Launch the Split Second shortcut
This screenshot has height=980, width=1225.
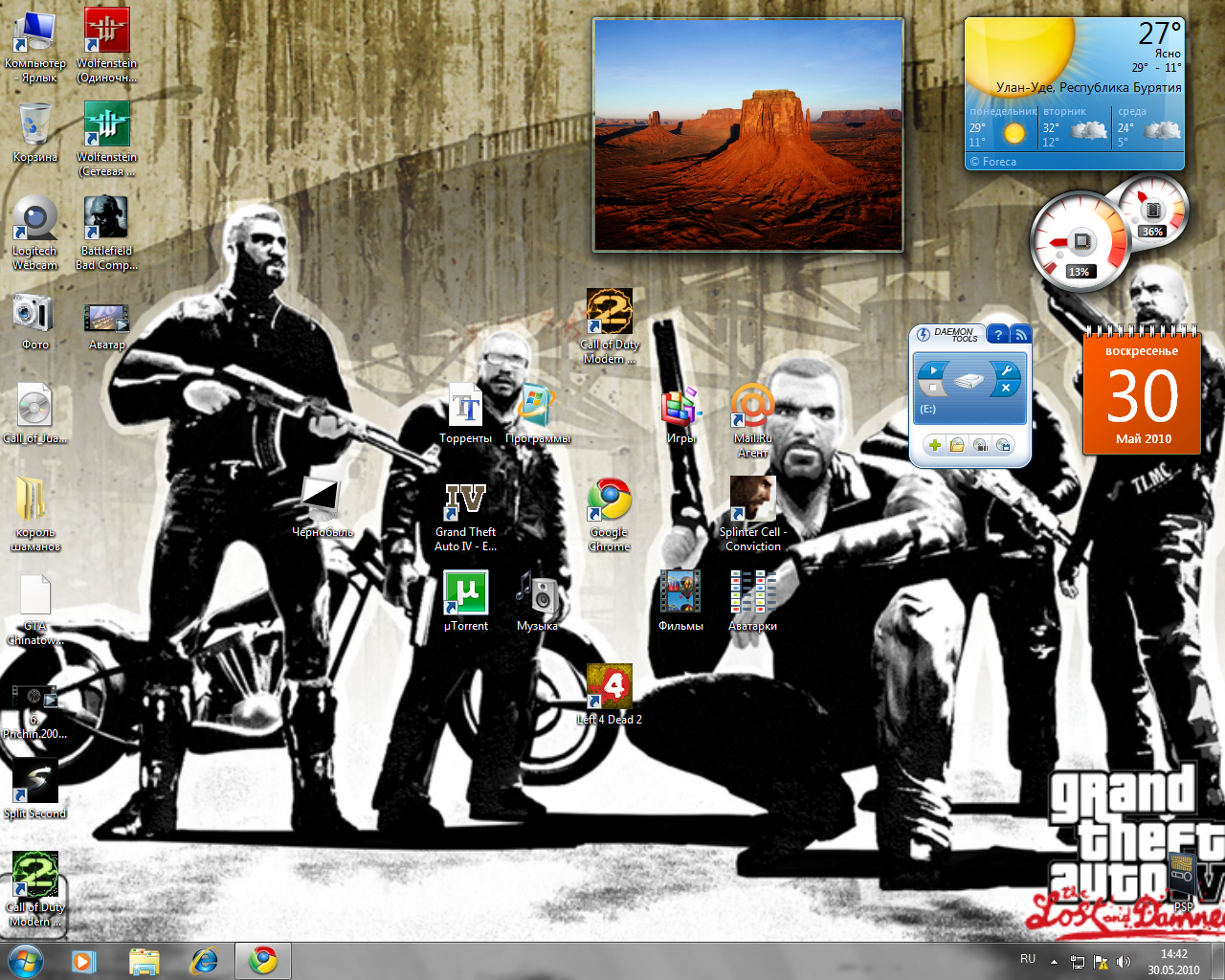click(x=35, y=789)
